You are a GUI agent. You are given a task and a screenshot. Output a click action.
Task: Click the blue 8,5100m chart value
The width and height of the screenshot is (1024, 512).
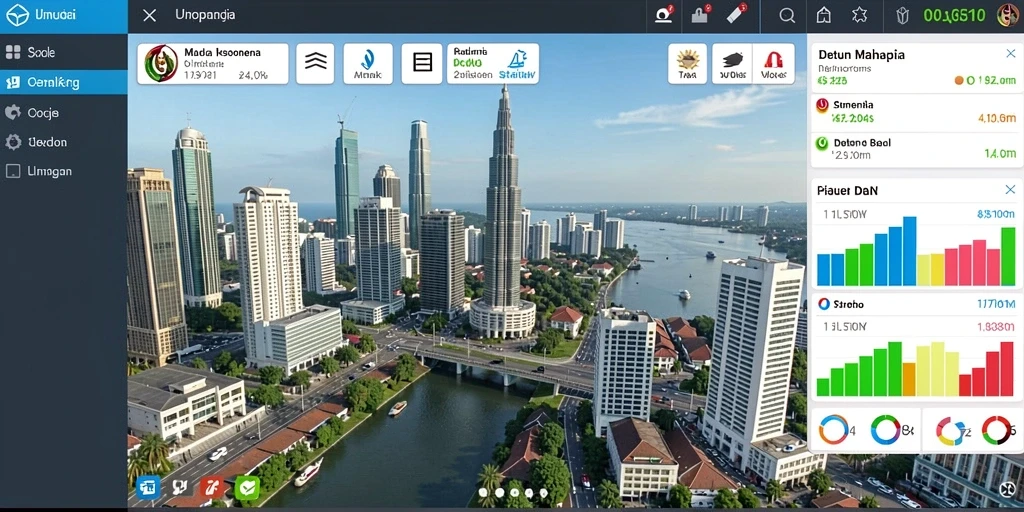click(x=996, y=214)
